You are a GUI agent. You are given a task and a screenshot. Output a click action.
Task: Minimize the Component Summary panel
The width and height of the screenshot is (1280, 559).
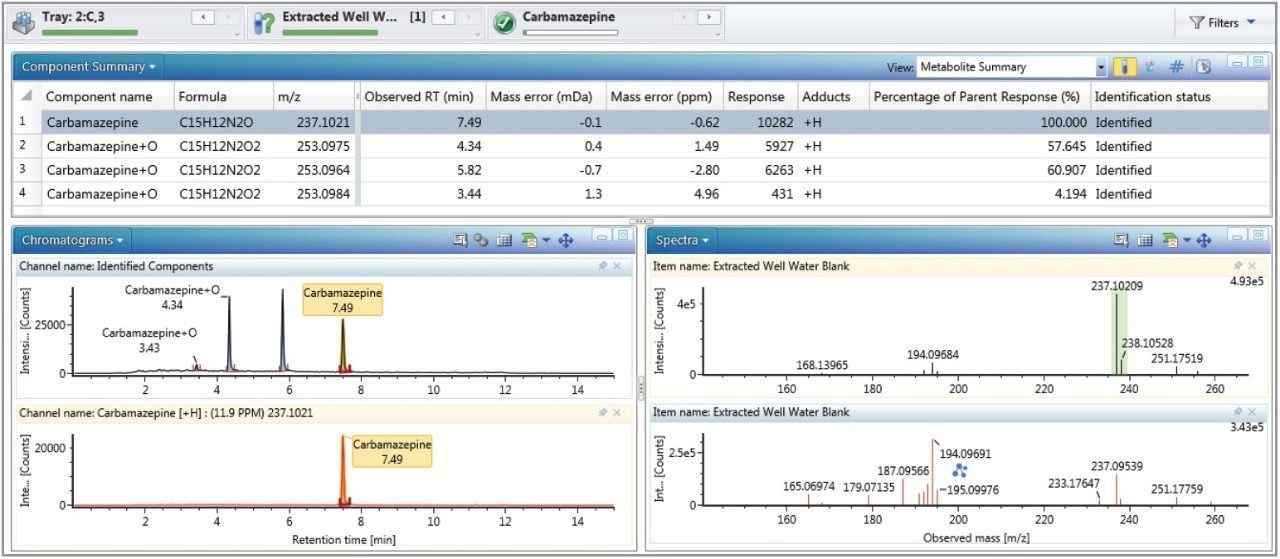pos(1237,62)
